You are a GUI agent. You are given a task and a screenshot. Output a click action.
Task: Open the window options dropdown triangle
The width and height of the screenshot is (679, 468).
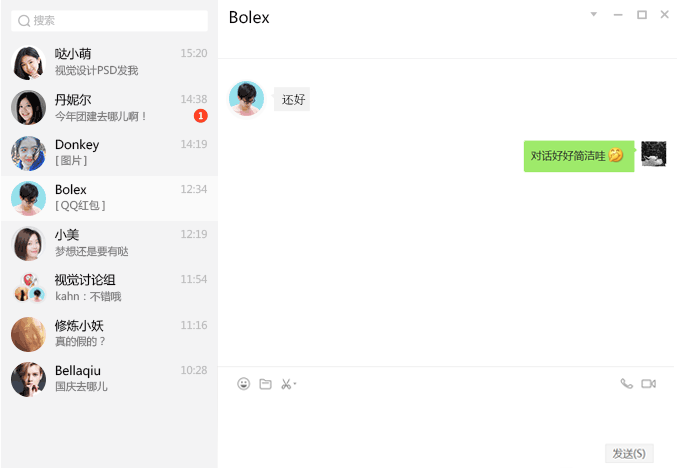coord(594,14)
